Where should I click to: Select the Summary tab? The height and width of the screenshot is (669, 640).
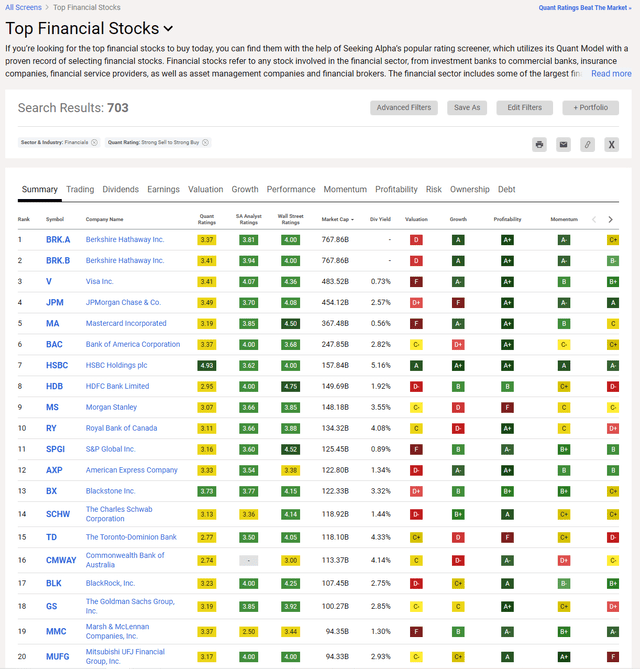click(40, 189)
